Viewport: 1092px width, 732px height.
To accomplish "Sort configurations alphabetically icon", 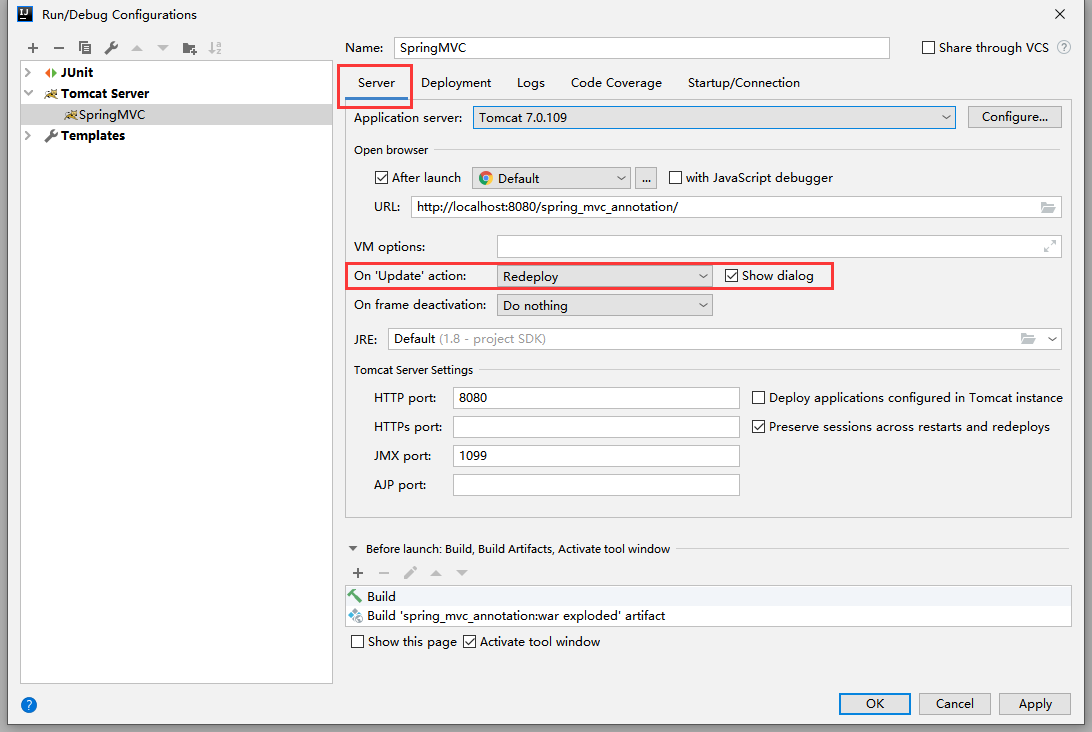I will 215,48.
